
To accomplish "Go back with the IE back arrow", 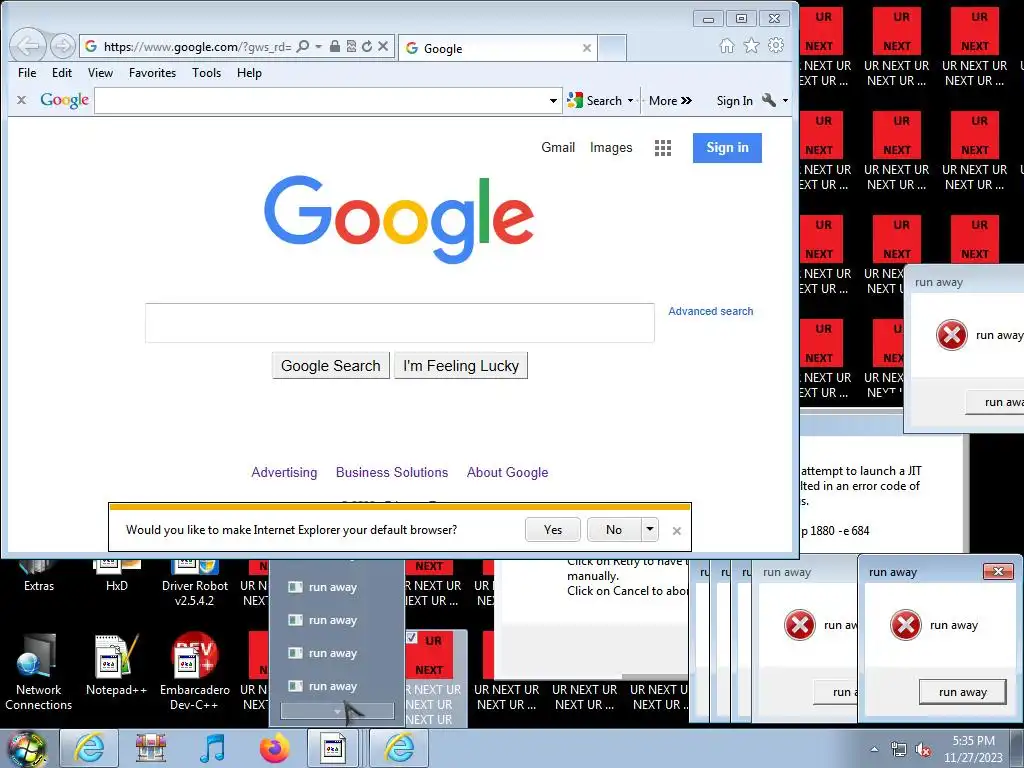I will pos(28,46).
